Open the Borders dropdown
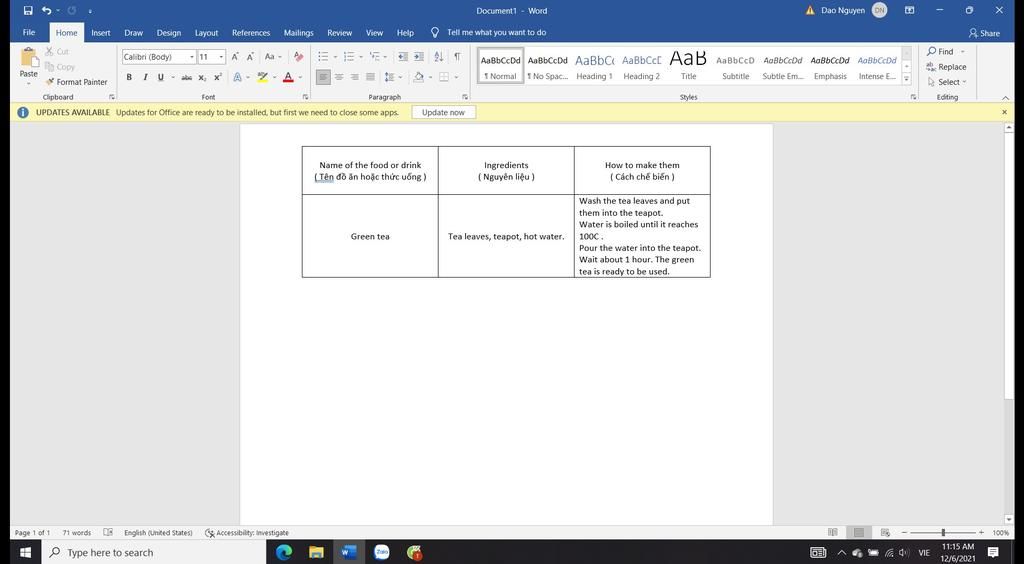This screenshot has height=564, width=1024. (456, 77)
